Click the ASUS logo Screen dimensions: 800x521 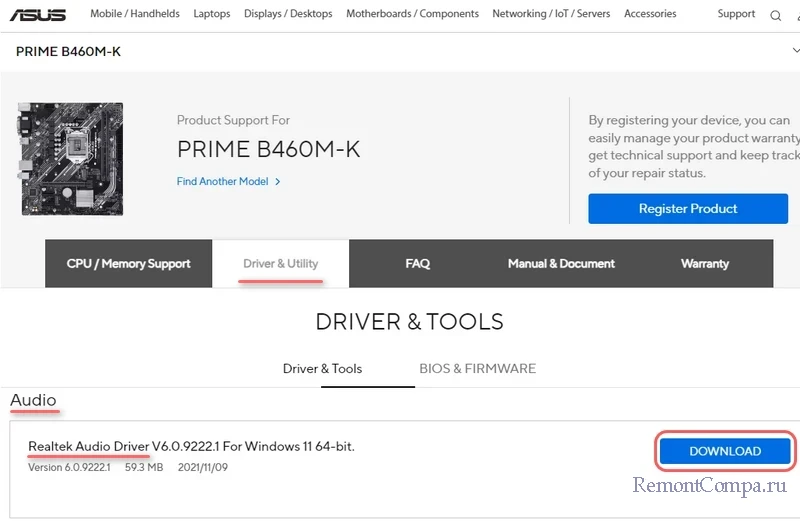[x=38, y=15]
